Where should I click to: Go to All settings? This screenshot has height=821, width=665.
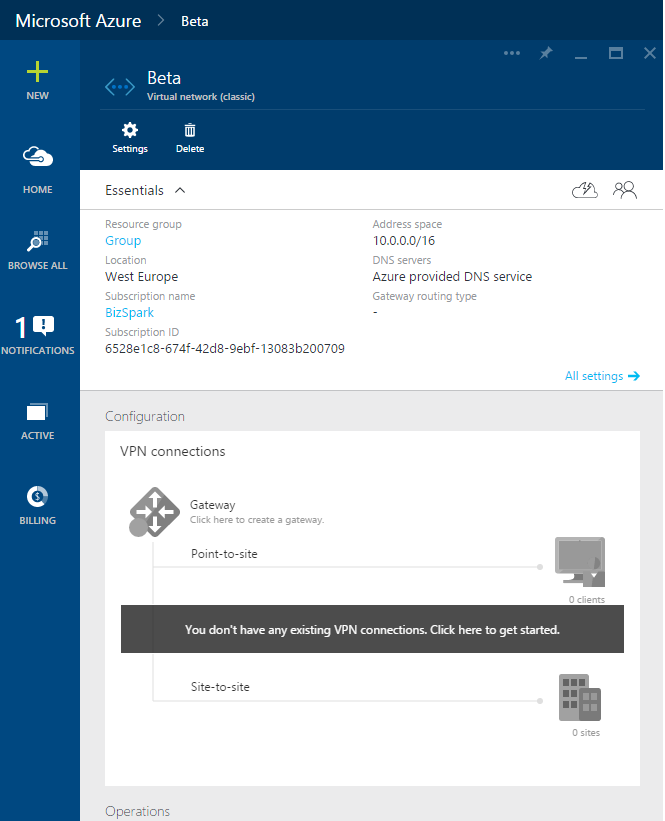click(602, 376)
